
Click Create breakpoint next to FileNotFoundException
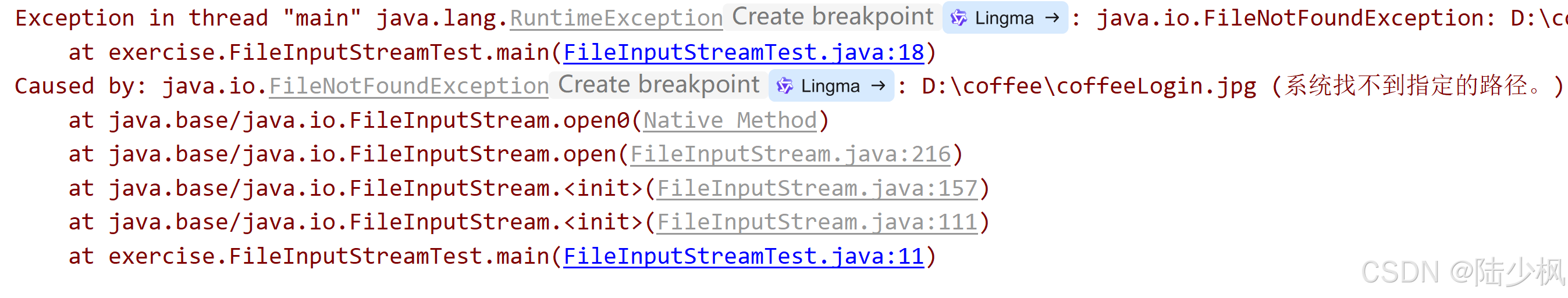pos(659,85)
